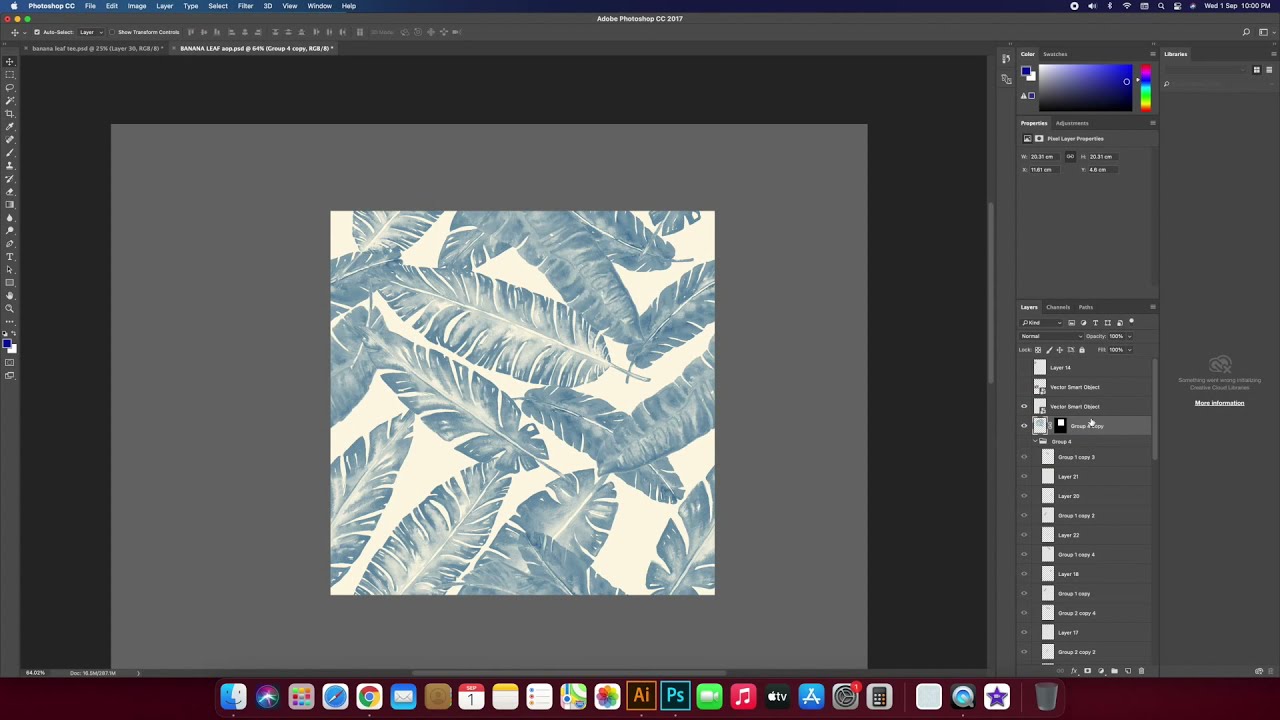Viewport: 1280px width, 720px height.
Task: Select the Type tool
Action: tap(10, 256)
